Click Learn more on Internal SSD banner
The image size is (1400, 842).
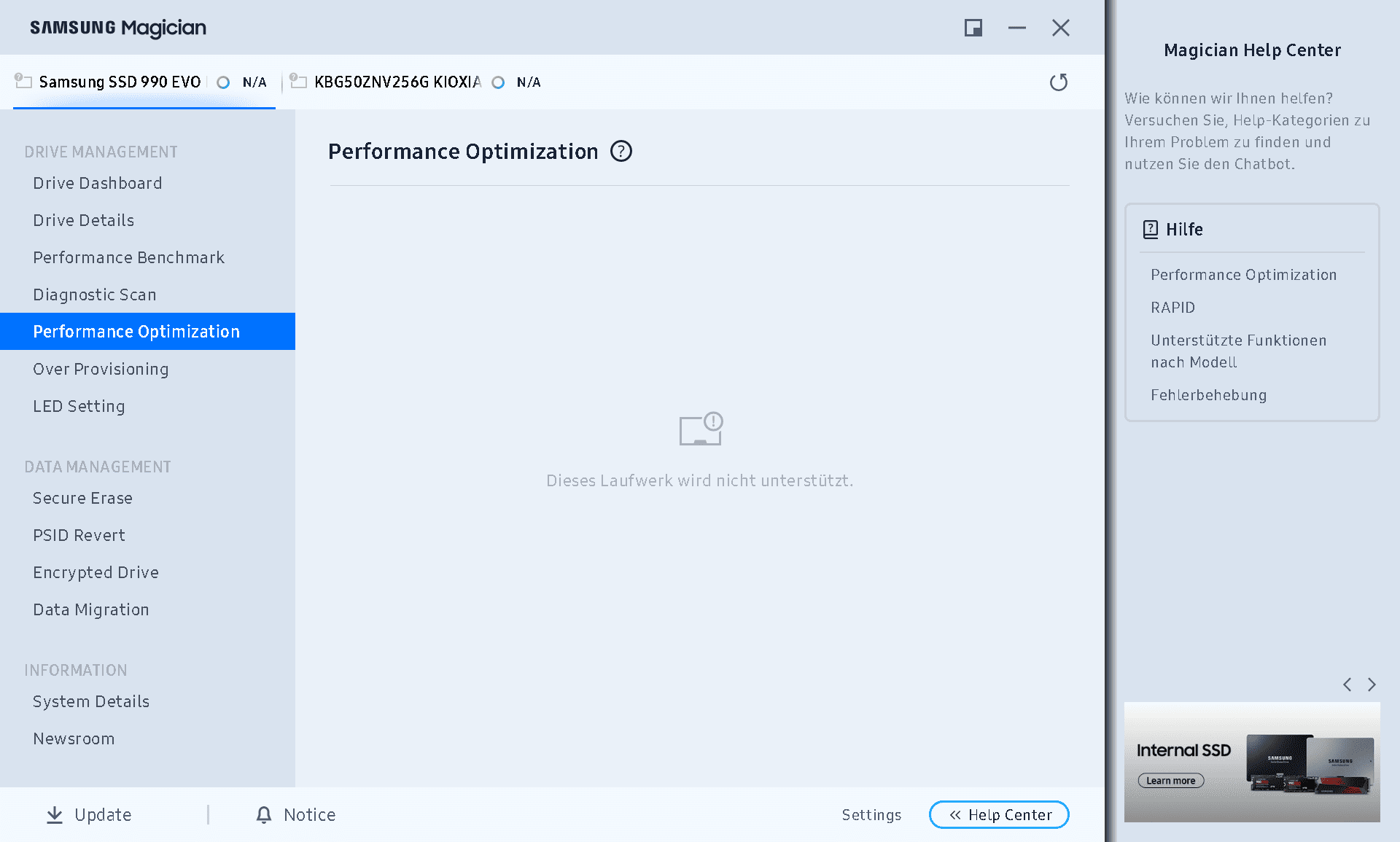click(1171, 781)
